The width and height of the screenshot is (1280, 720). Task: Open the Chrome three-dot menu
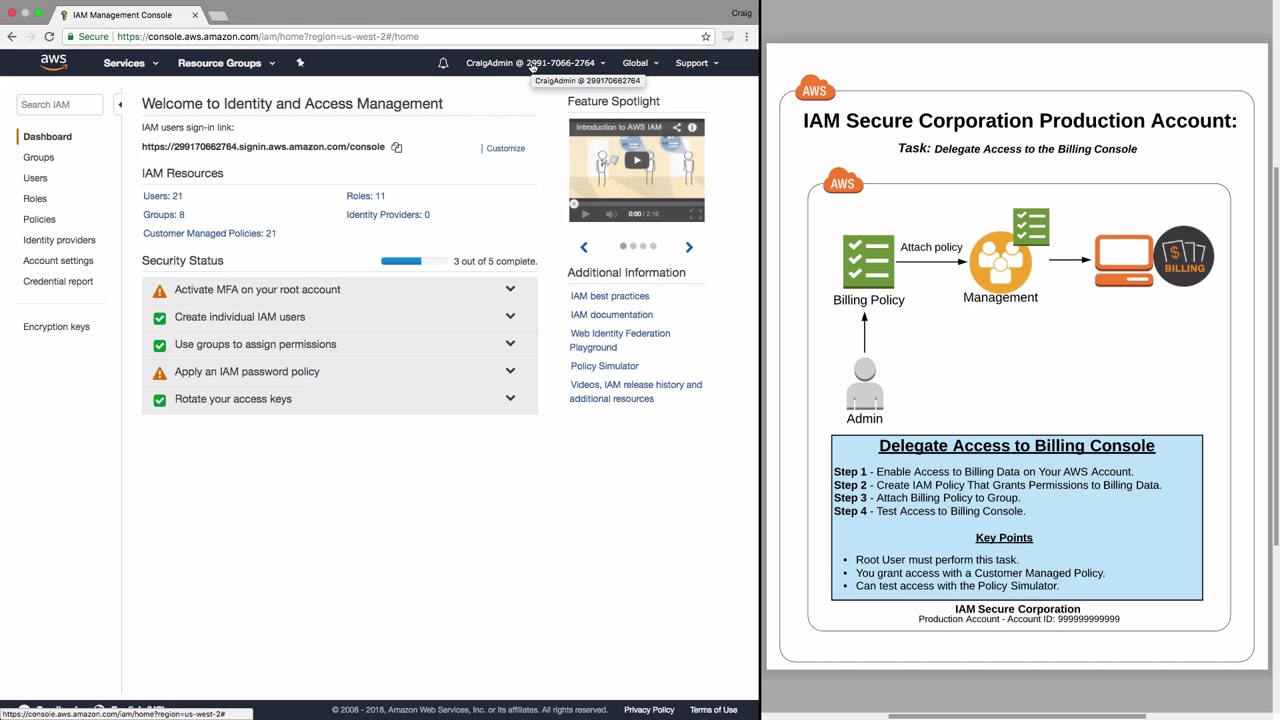(x=746, y=37)
